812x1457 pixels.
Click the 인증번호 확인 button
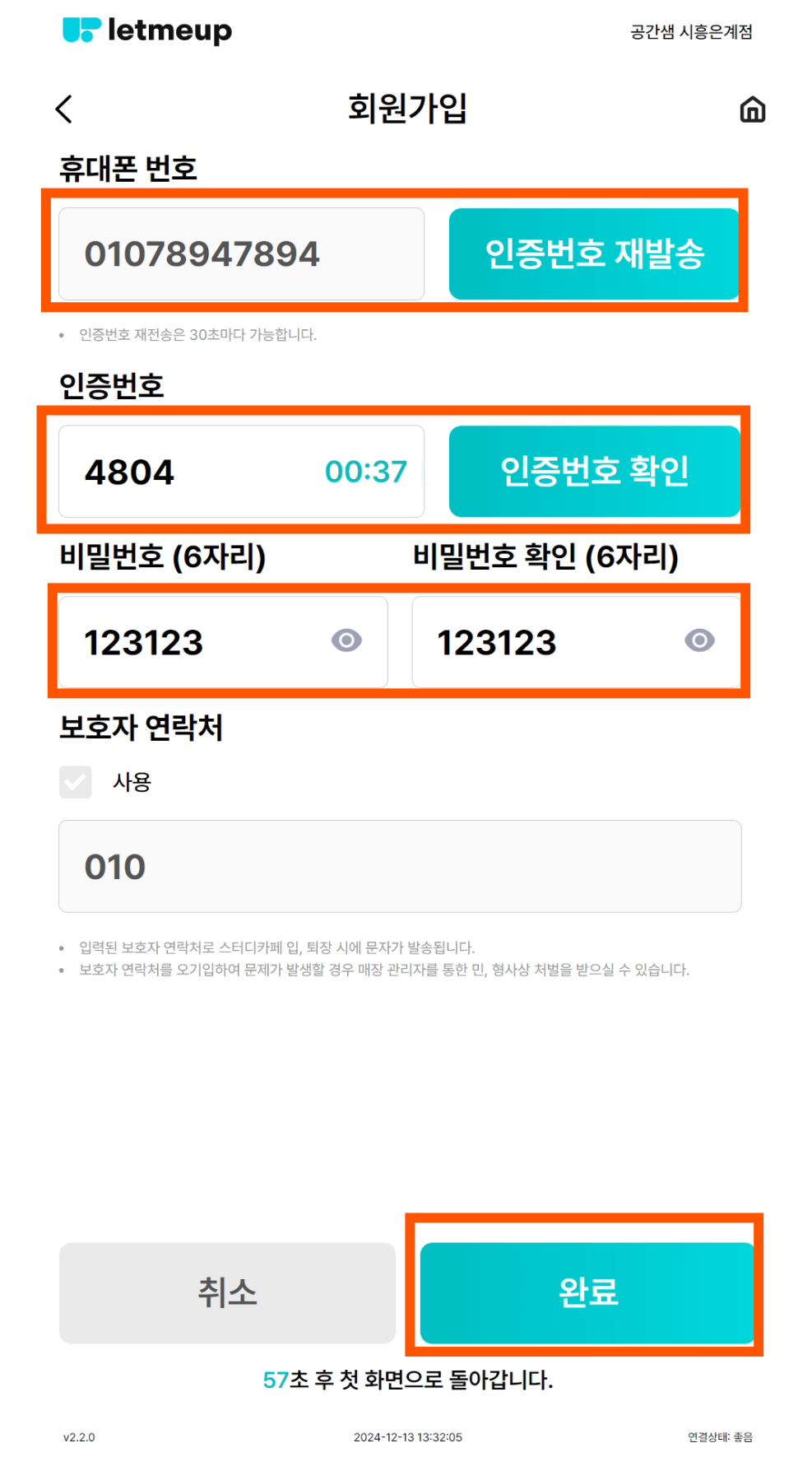pos(594,472)
